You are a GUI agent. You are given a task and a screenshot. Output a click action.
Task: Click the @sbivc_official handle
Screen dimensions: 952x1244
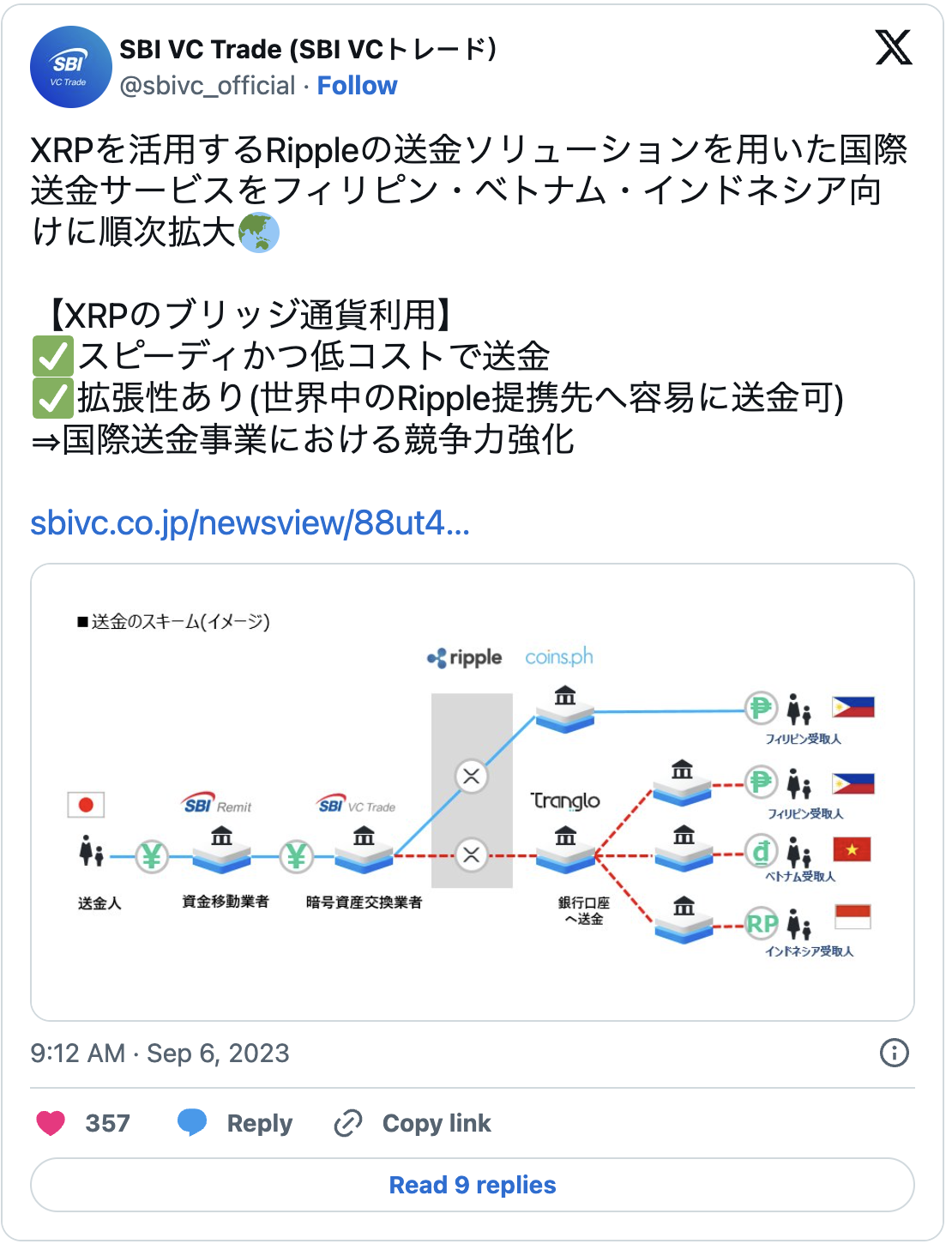click(x=208, y=86)
